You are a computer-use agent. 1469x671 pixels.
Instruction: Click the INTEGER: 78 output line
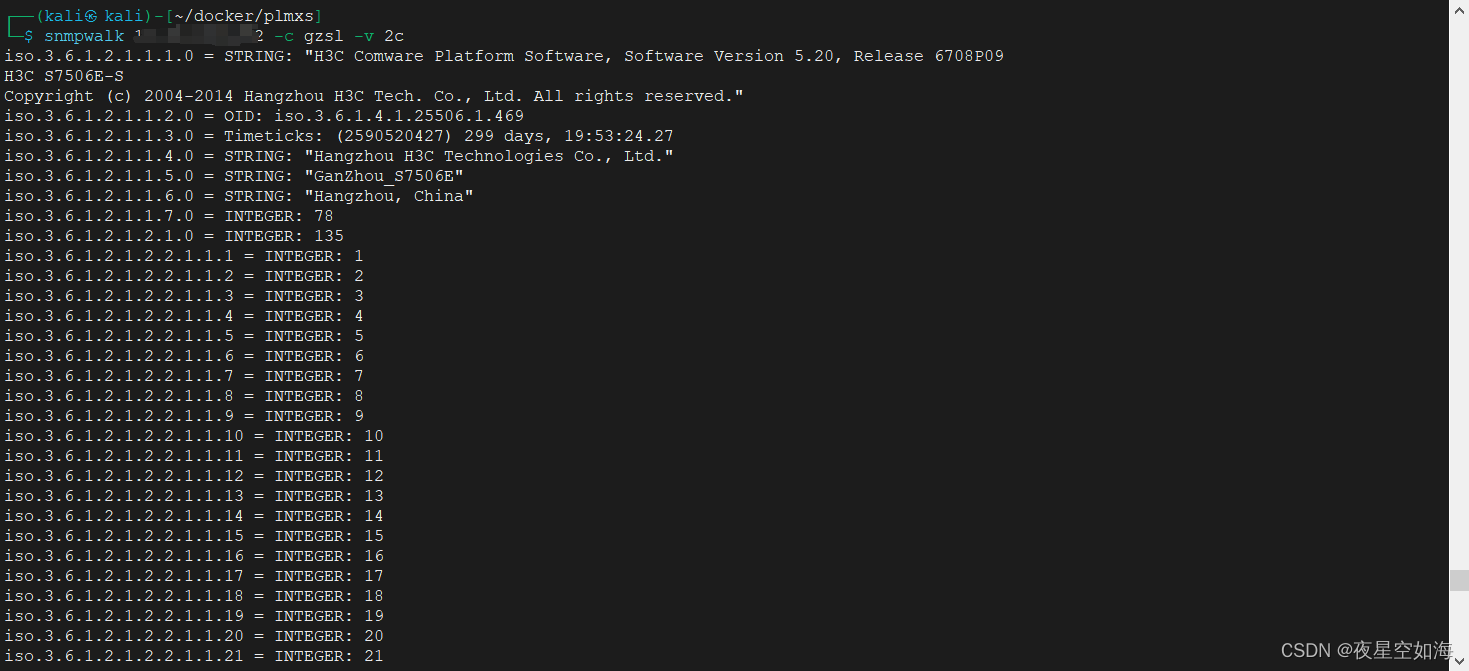click(278, 216)
